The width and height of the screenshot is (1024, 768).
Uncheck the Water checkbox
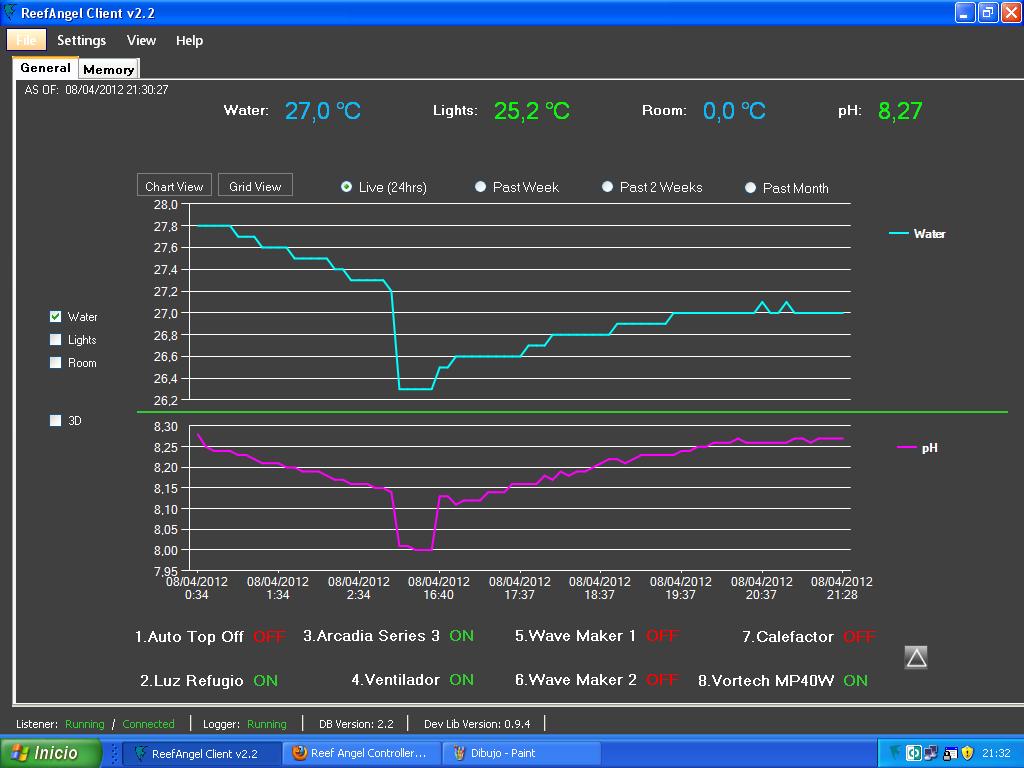click(56, 317)
